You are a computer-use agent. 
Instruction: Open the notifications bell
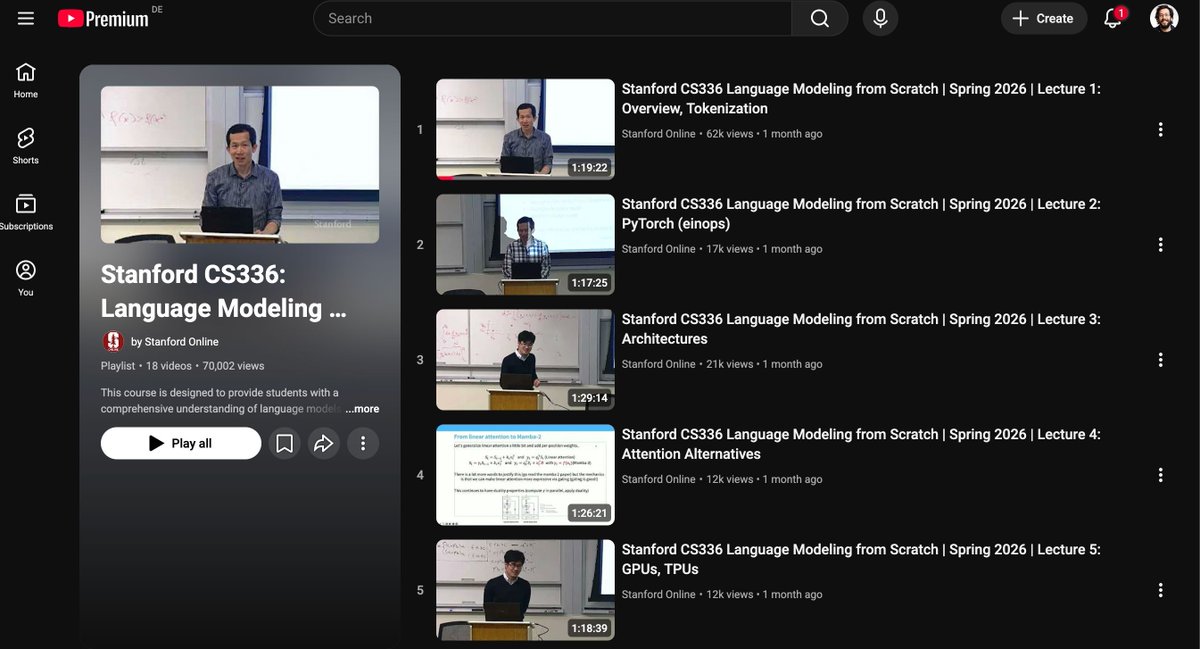coord(1113,18)
